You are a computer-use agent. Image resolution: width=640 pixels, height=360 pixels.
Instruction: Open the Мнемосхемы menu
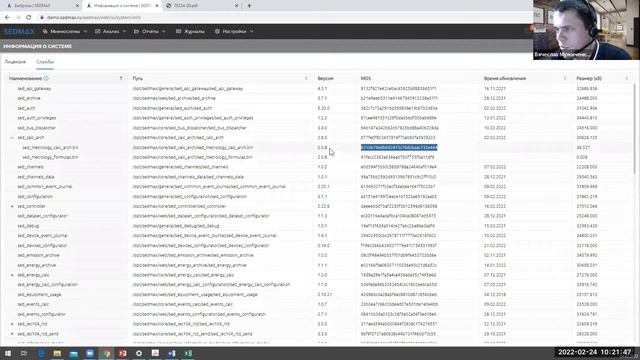[65, 31]
